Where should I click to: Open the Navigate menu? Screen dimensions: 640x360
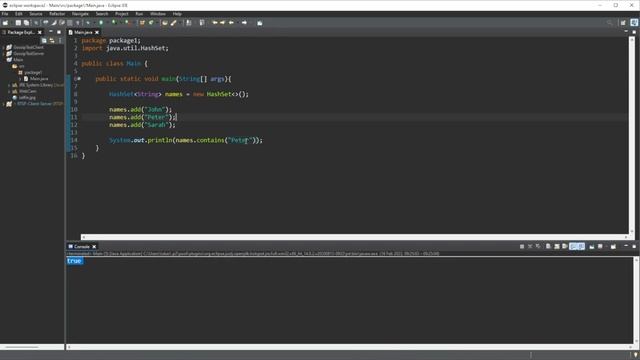tap(80, 14)
